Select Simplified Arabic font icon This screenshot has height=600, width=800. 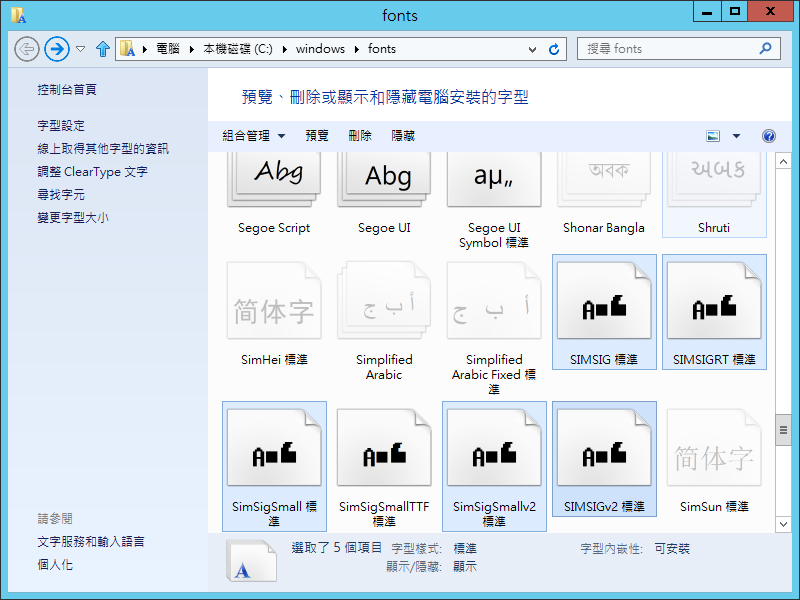(384, 301)
